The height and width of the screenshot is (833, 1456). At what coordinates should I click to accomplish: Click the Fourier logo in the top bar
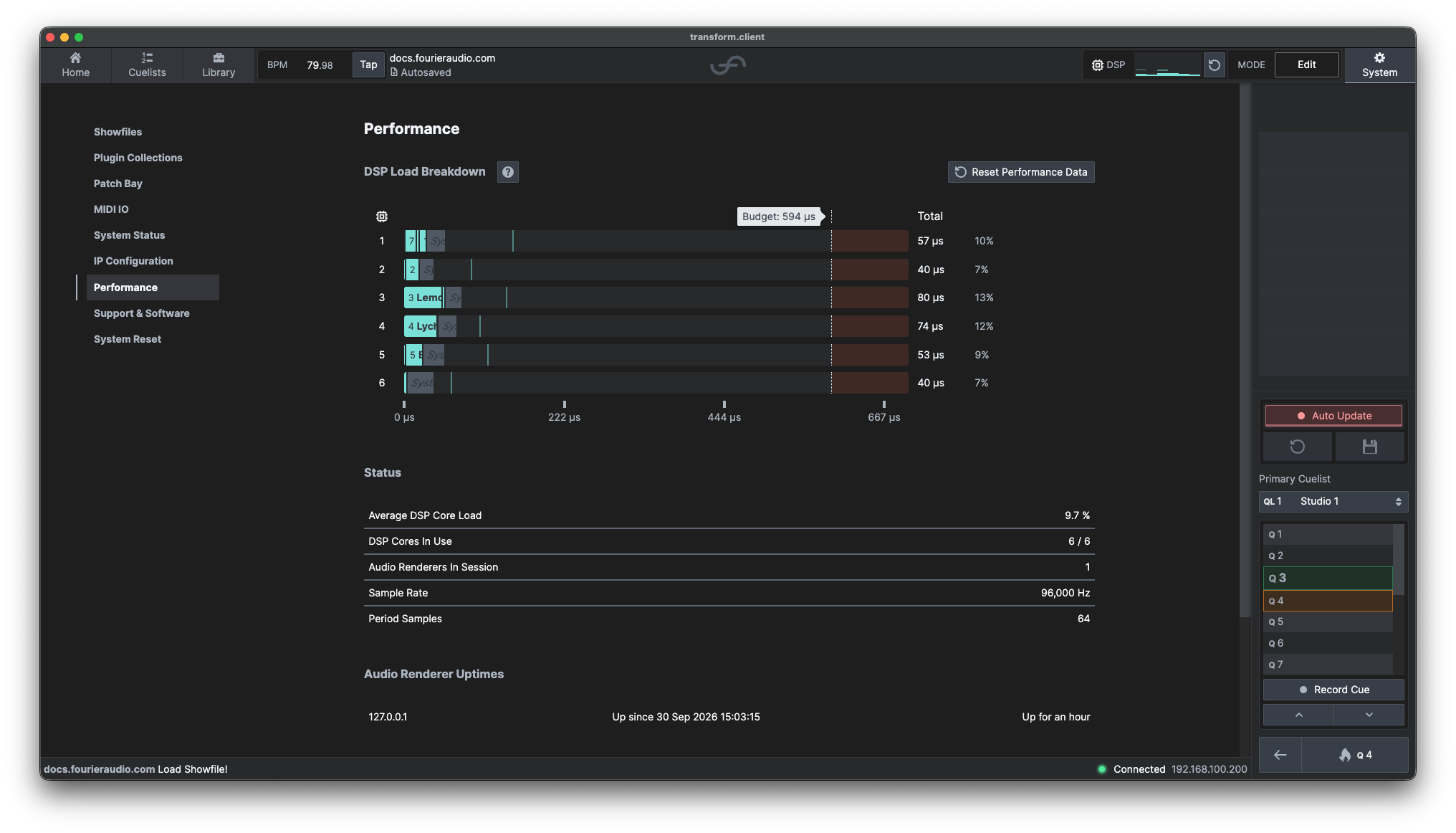pos(727,65)
